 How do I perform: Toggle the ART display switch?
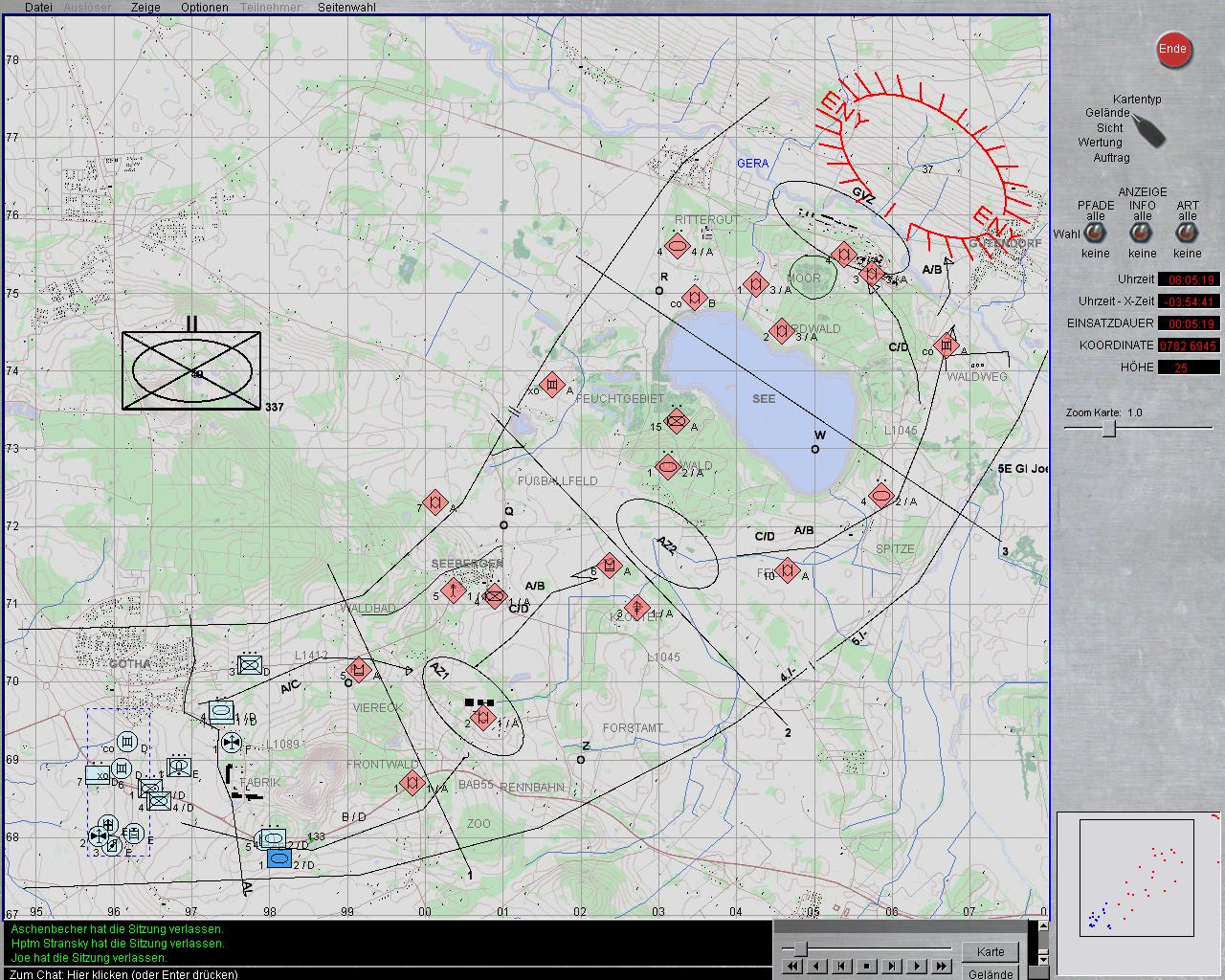(x=1188, y=234)
